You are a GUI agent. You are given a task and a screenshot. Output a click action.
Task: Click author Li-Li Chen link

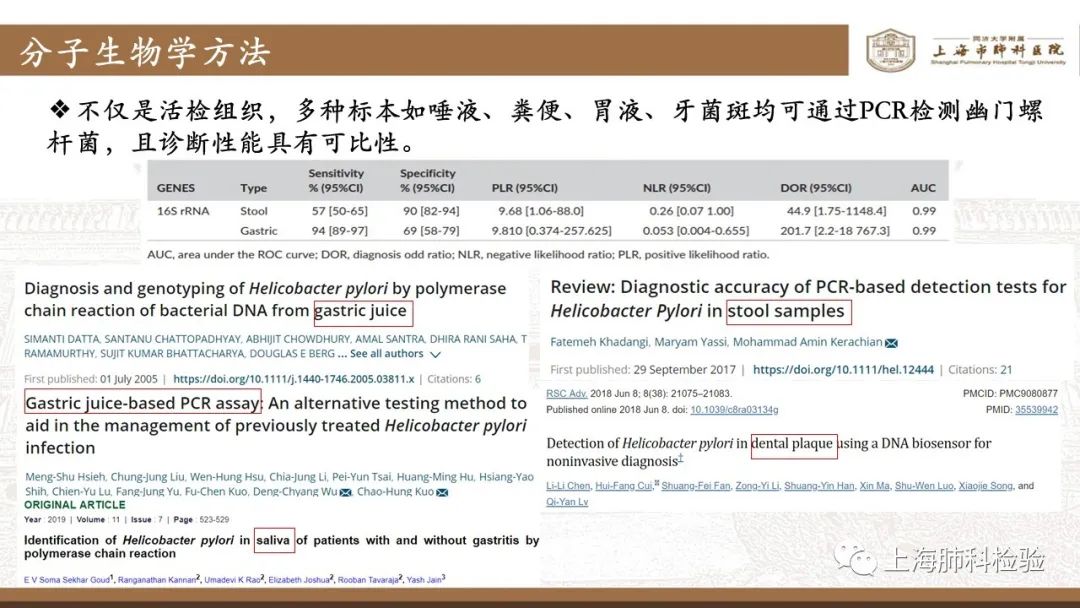[x=570, y=486]
